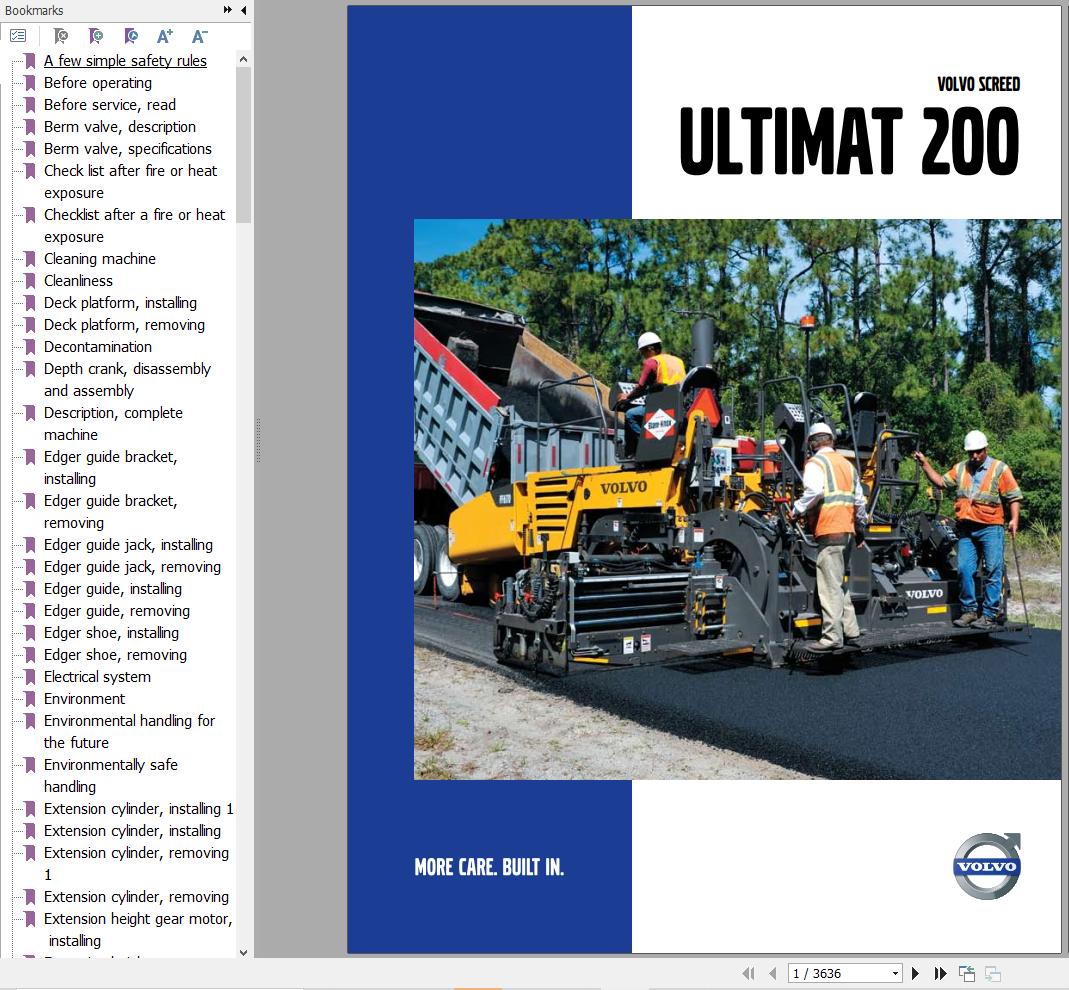Select 'Edger guide bracket, removing' bookmark
Screen dimensions: 1069x990
(x=110, y=511)
